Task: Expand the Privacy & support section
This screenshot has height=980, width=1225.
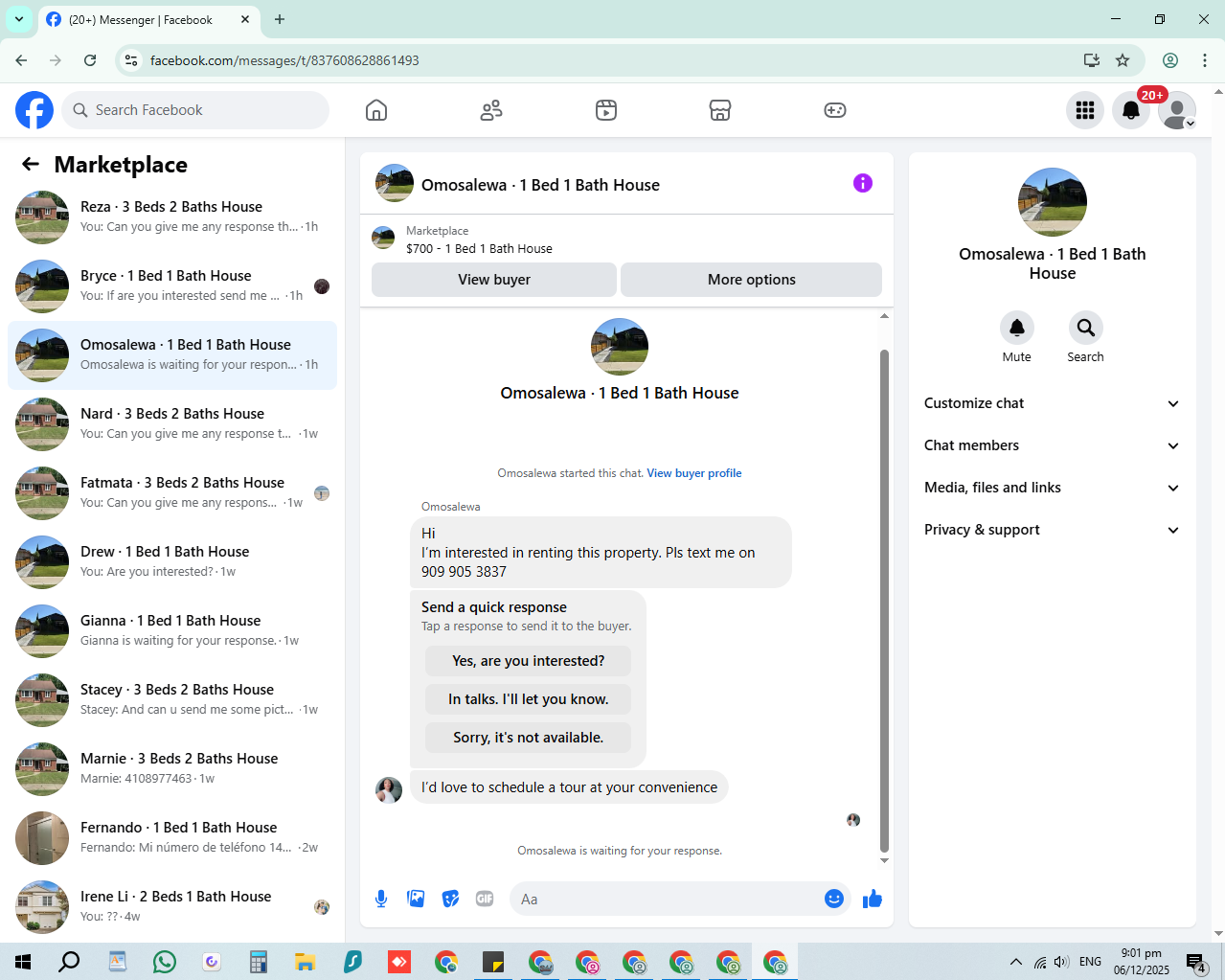Action: tap(1052, 530)
